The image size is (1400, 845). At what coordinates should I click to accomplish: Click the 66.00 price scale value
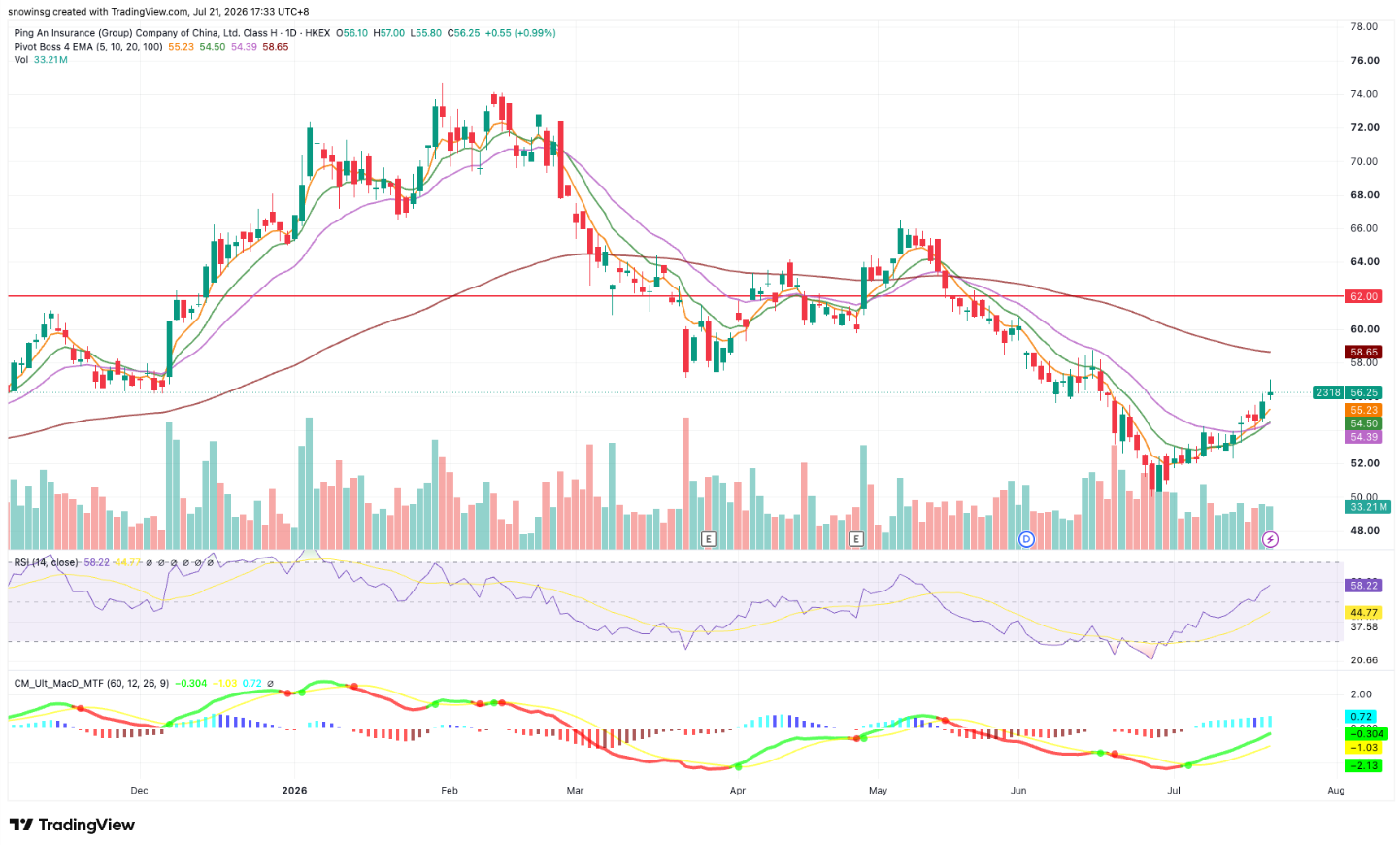tap(1364, 228)
